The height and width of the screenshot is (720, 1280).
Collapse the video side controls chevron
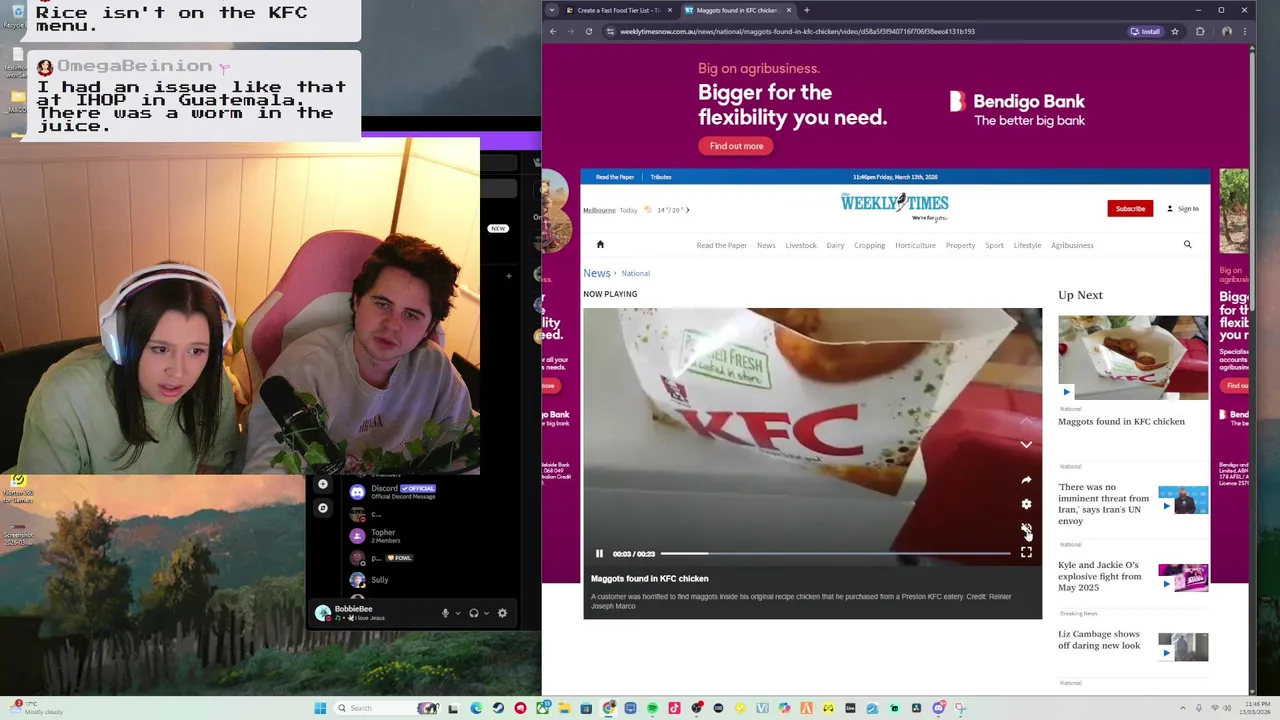coord(1026,444)
